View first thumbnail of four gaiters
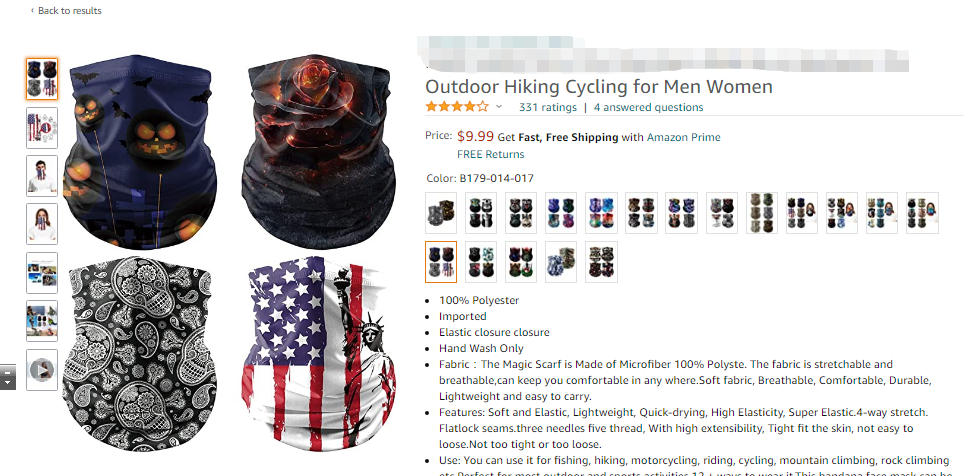The image size is (972, 476). pos(42,79)
